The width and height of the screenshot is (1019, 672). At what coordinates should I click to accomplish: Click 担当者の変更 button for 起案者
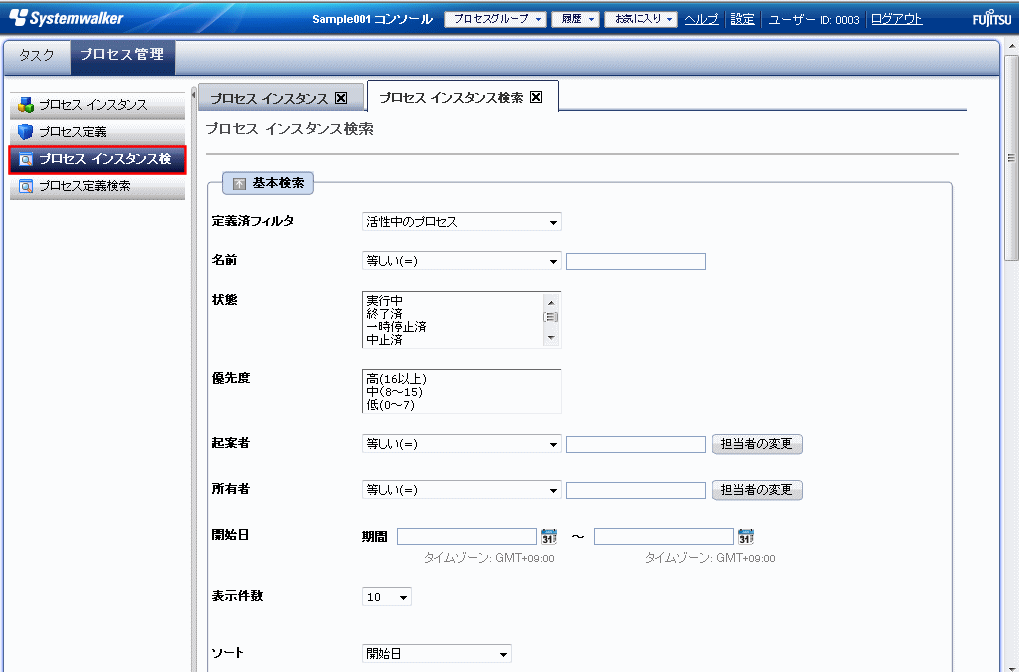(x=757, y=444)
